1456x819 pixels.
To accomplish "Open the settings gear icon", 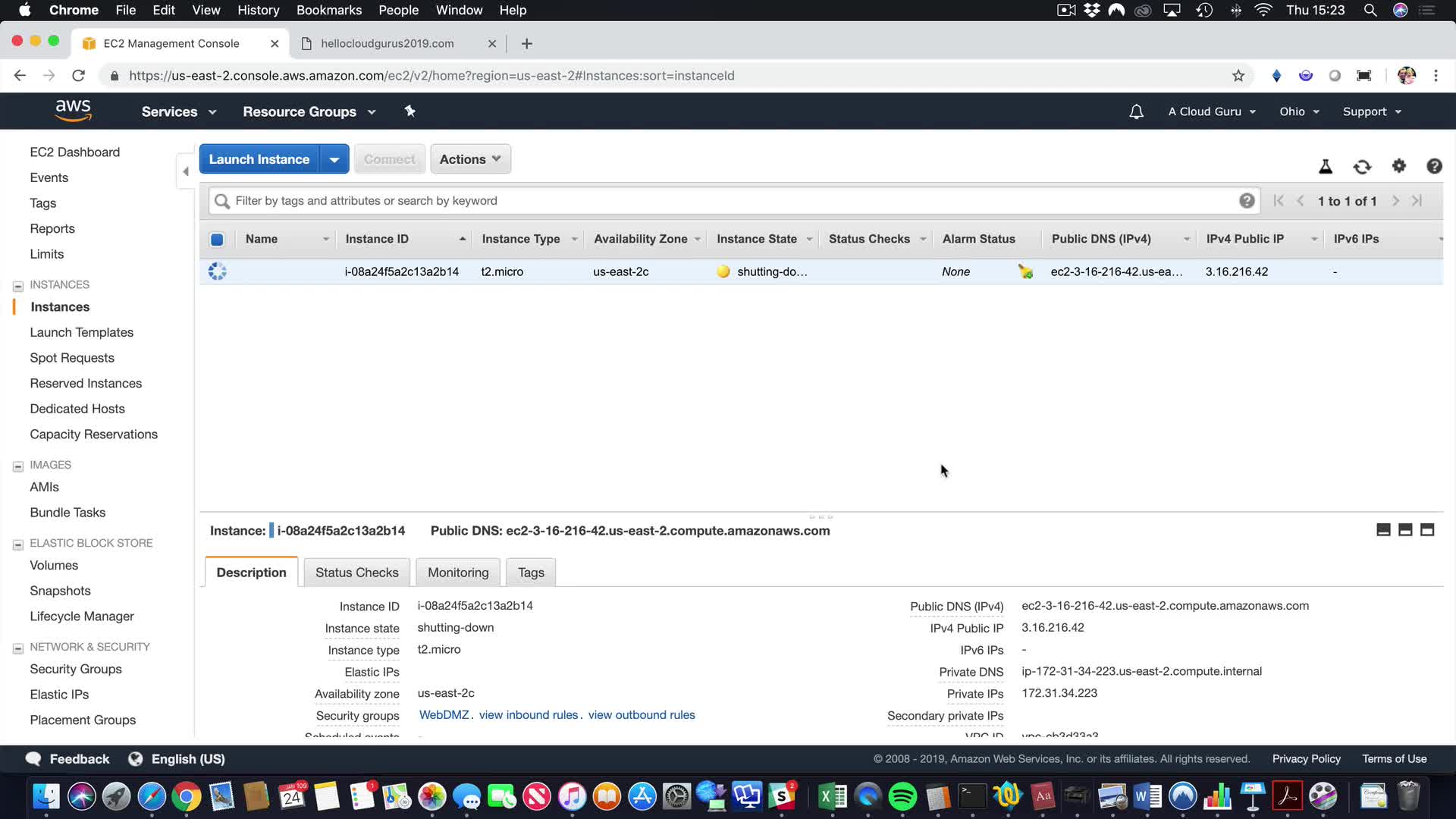I will click(1398, 166).
